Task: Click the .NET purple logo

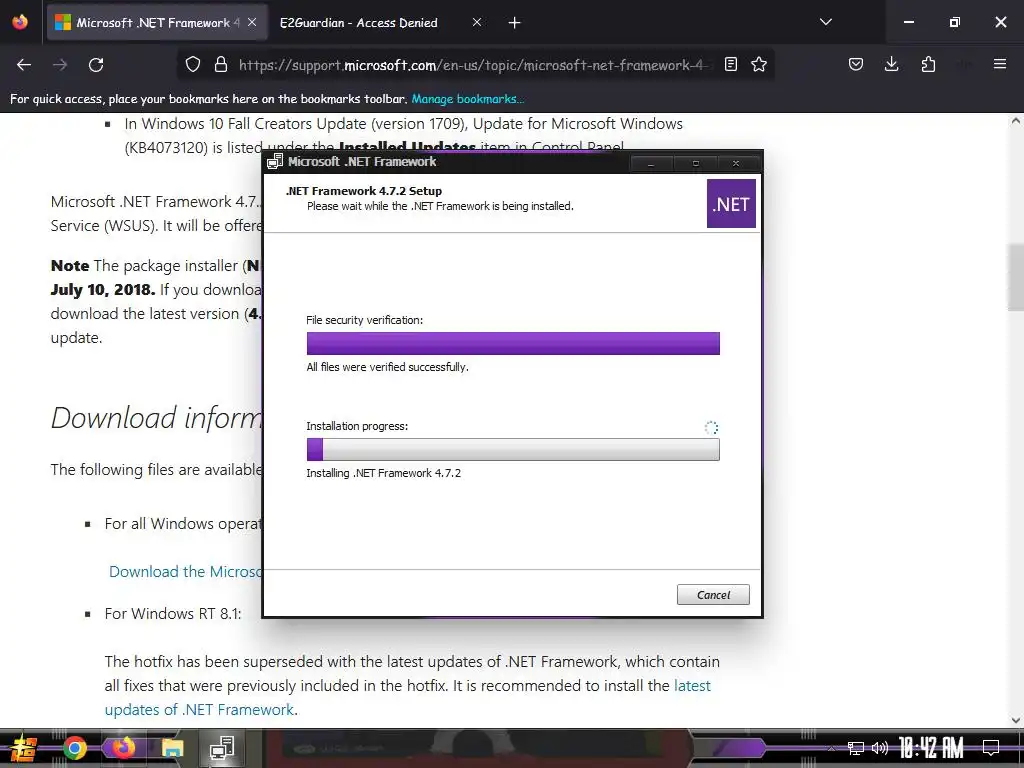Action: pos(731,204)
